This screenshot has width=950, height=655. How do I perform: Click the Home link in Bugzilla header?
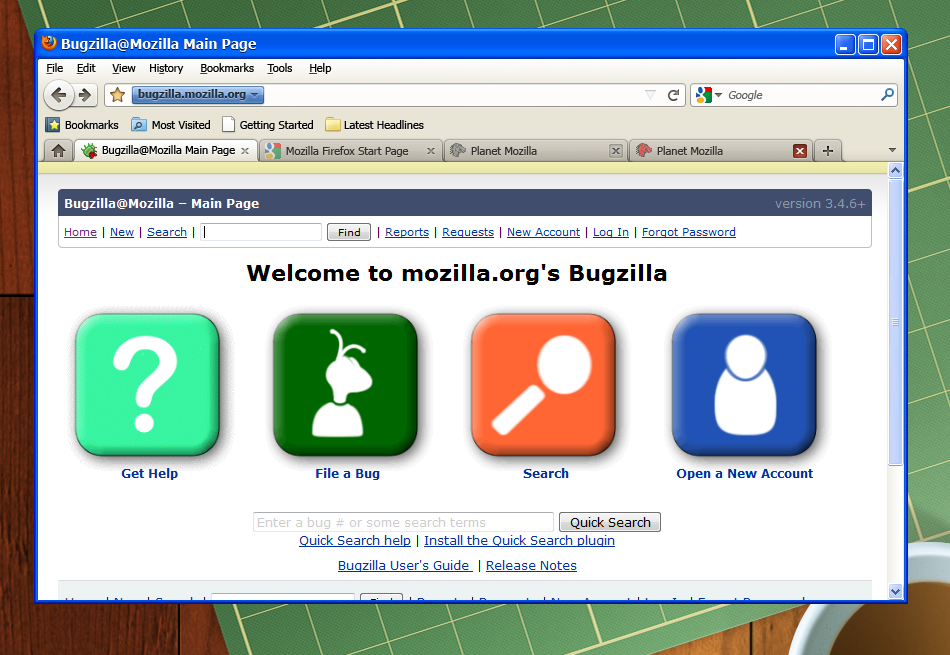tap(81, 232)
